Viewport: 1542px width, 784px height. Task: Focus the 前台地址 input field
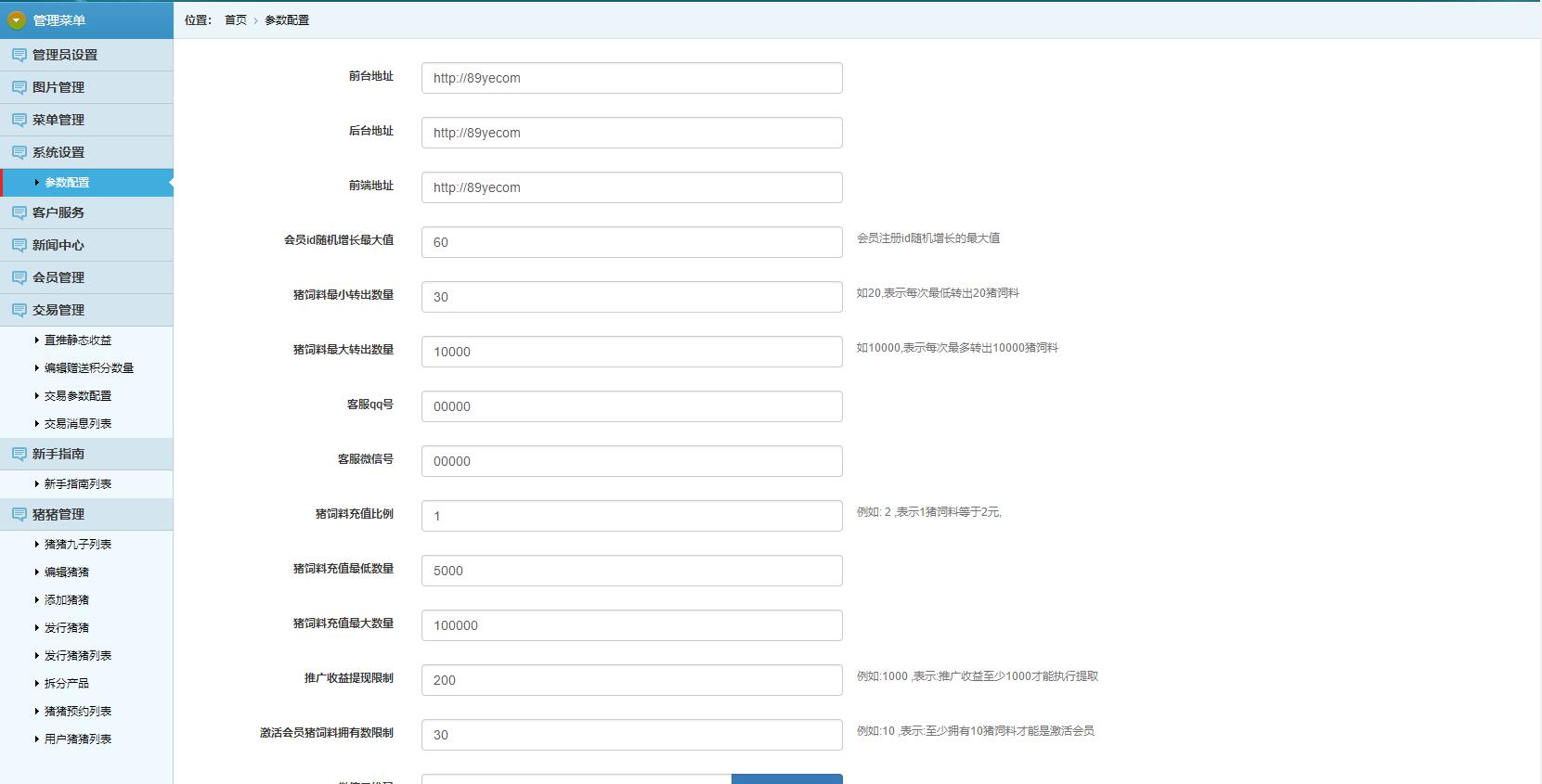(632, 78)
